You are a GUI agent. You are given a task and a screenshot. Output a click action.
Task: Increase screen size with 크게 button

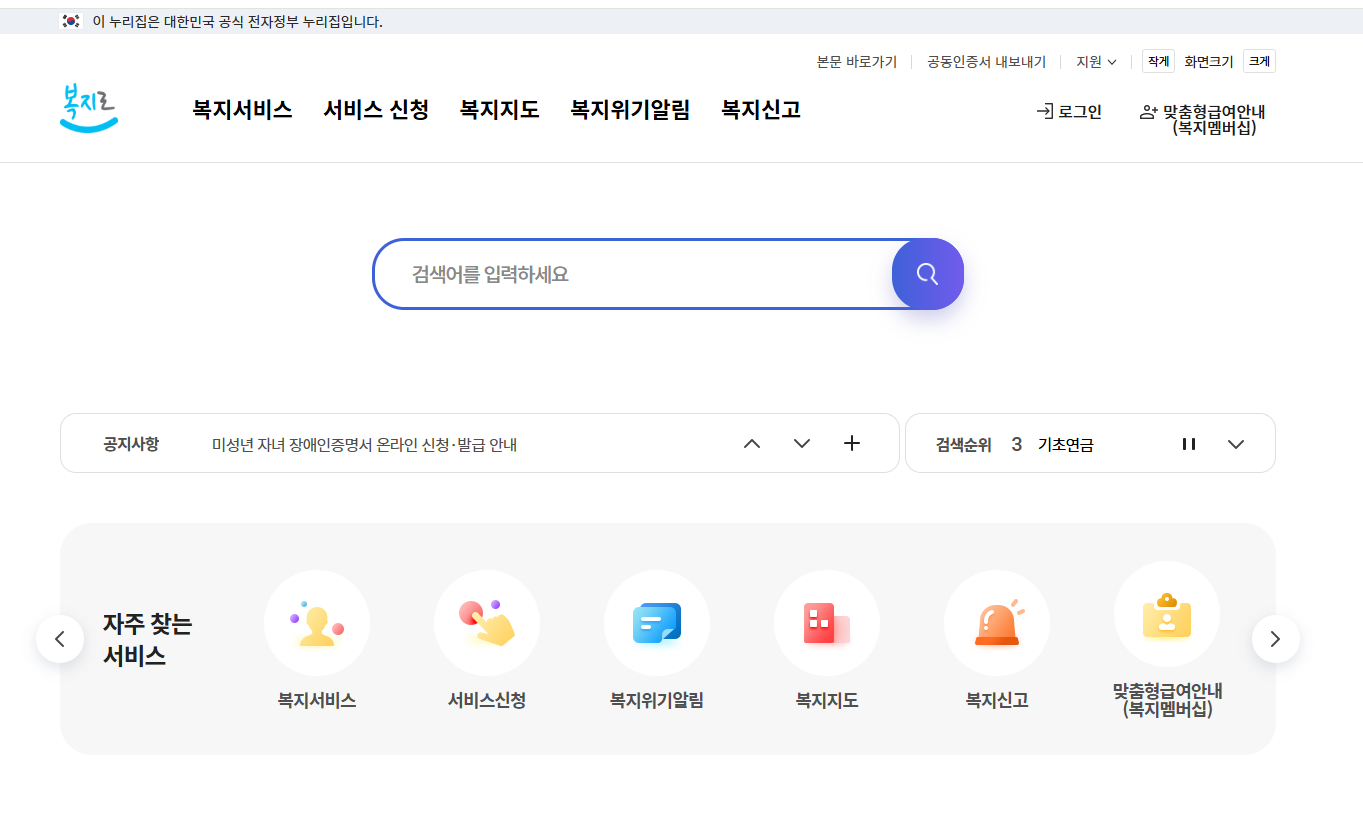click(1259, 61)
